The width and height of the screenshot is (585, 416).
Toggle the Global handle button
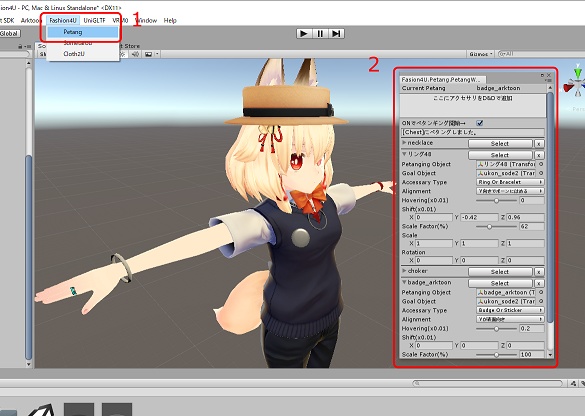point(9,34)
